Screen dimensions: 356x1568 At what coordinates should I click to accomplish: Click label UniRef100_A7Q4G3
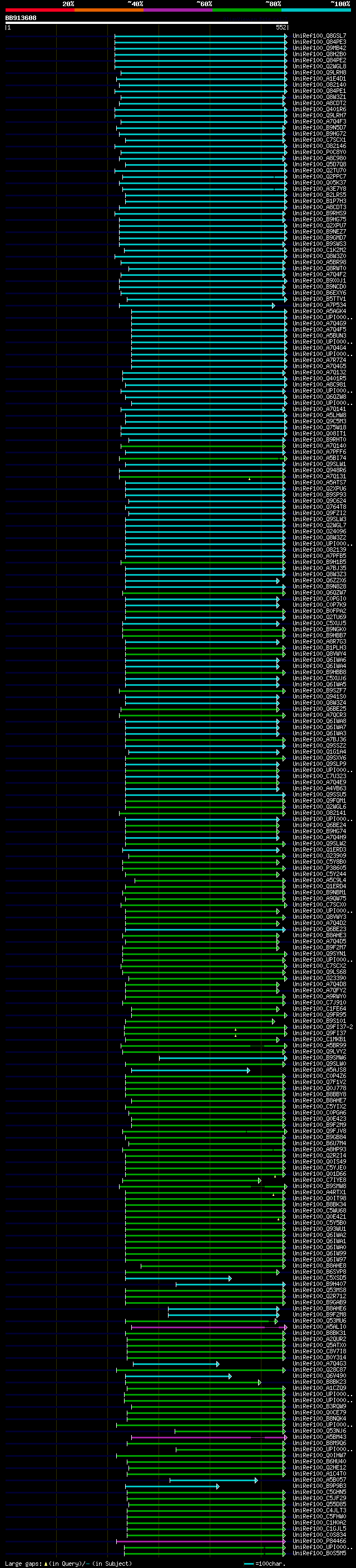coord(319,1363)
